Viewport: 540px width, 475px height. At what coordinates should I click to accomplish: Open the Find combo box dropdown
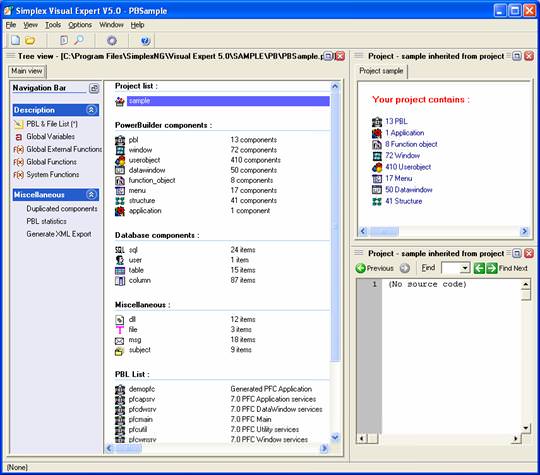pos(465,268)
